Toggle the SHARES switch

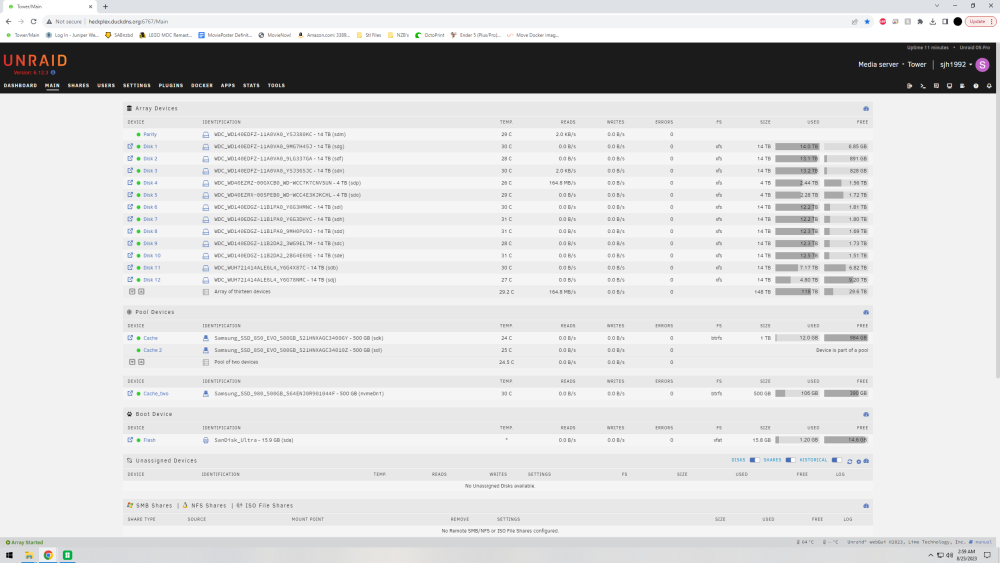(790, 460)
